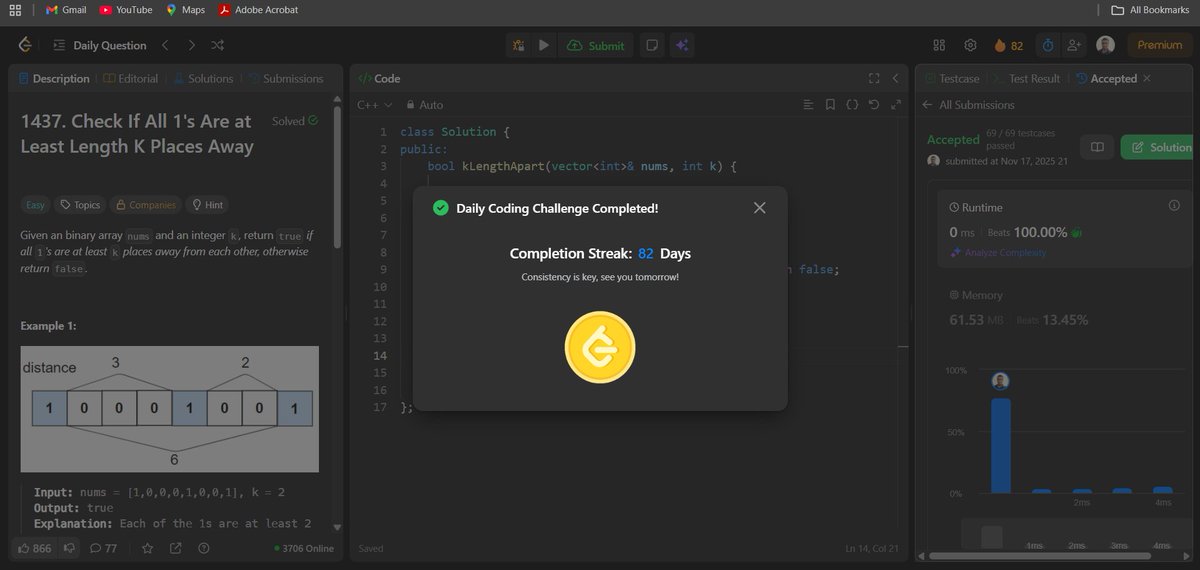1200x570 pixels.
Task: Open the Companies tag
Action: [x=146, y=204]
